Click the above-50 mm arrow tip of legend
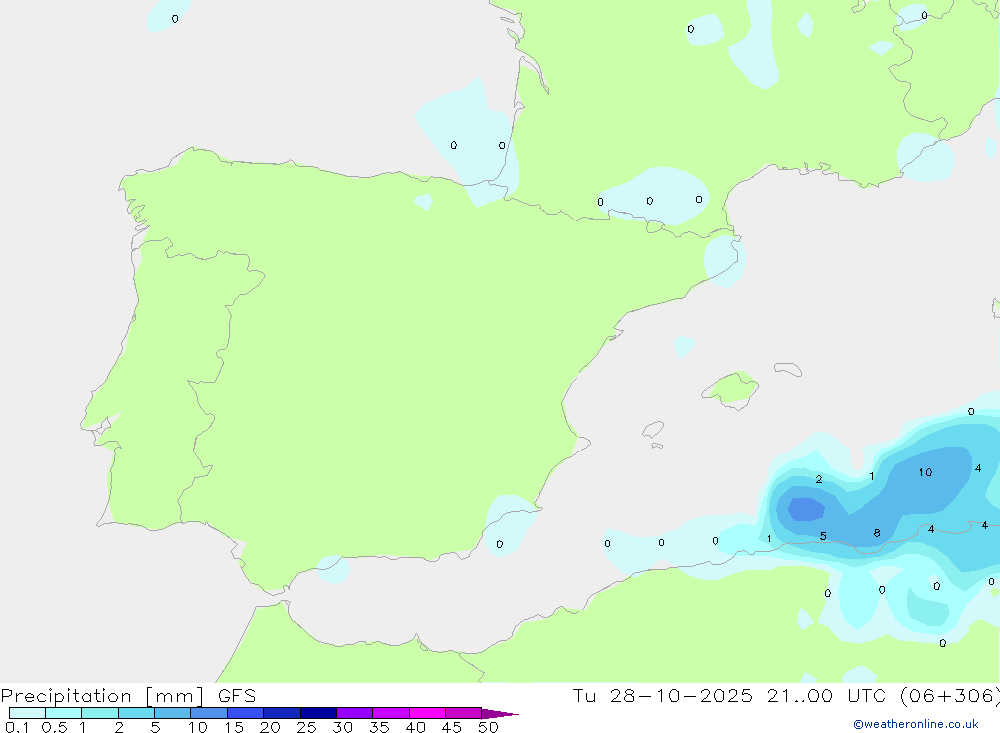Image resolution: width=1000 pixels, height=733 pixels. (499, 713)
